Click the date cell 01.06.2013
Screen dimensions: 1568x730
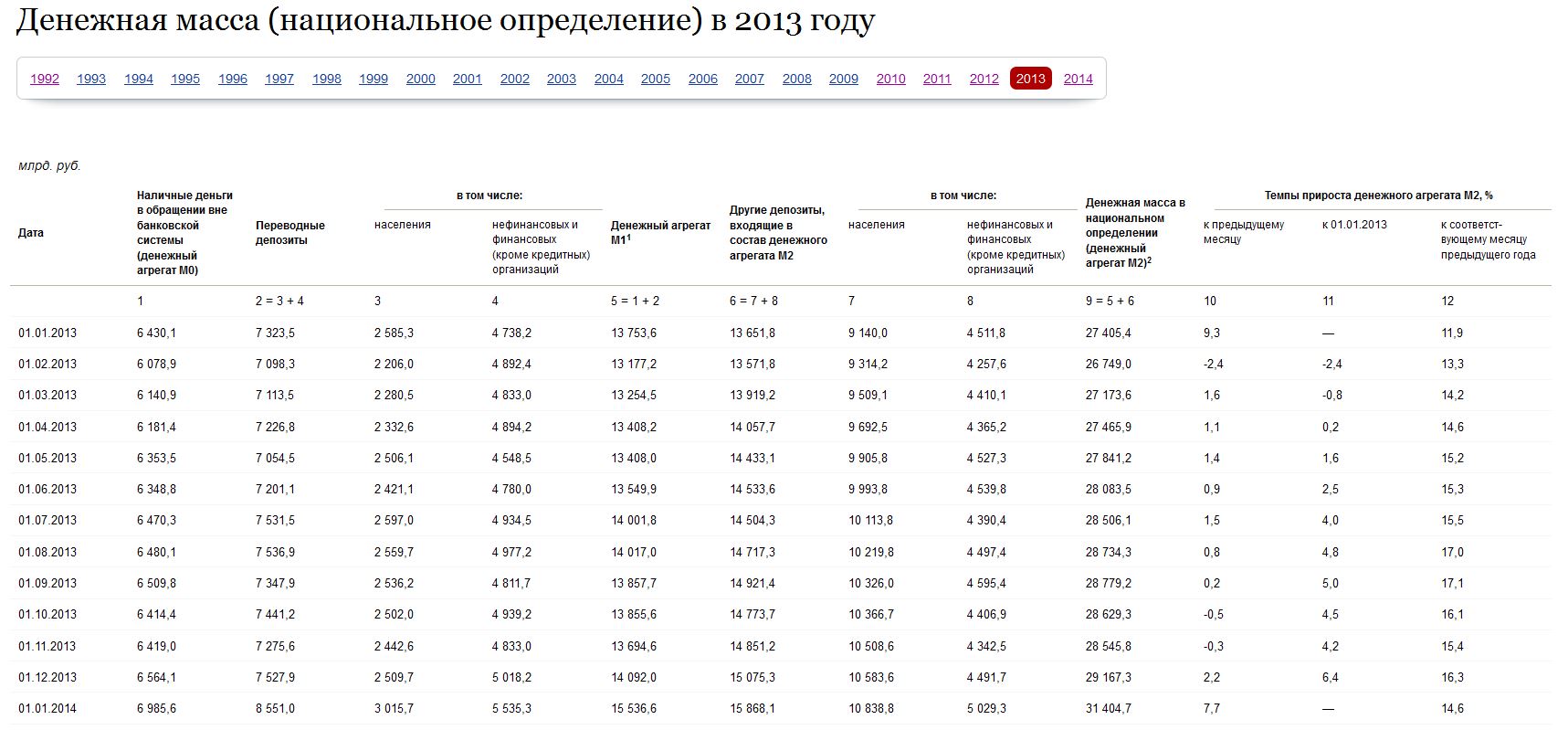(x=47, y=489)
